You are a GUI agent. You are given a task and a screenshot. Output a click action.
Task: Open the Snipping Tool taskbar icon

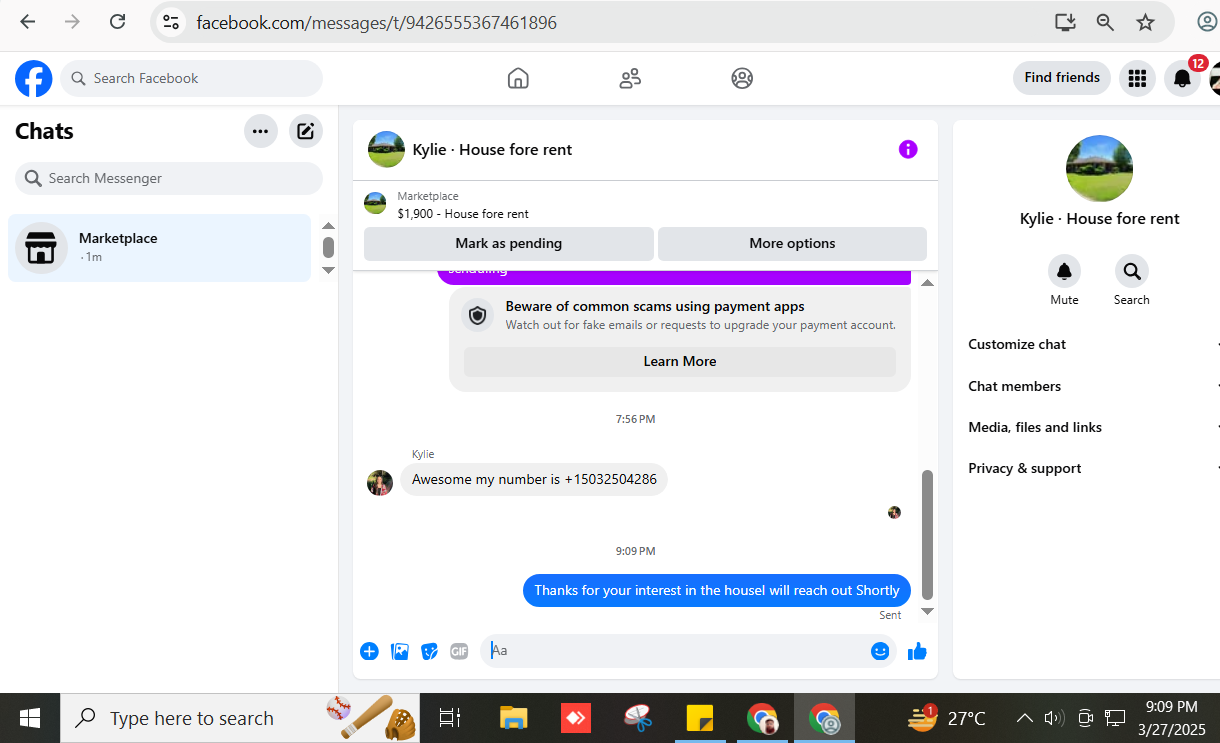coord(638,718)
